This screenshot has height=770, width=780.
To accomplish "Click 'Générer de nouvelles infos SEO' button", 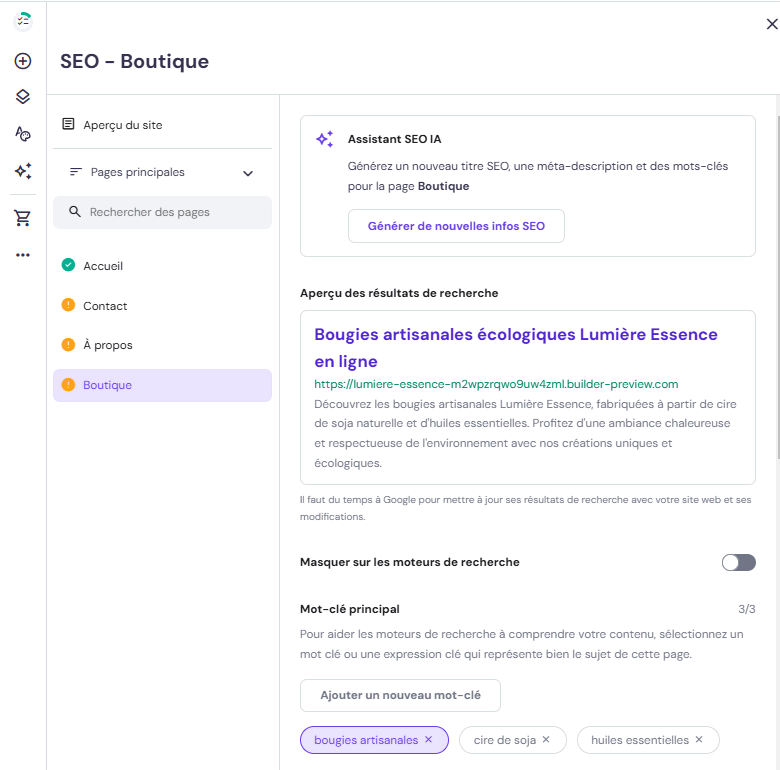I will tap(456, 226).
